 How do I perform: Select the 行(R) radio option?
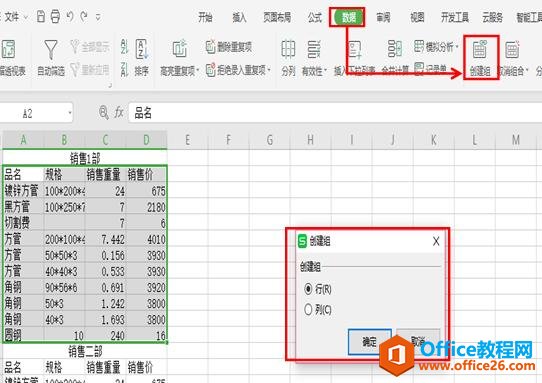point(318,289)
